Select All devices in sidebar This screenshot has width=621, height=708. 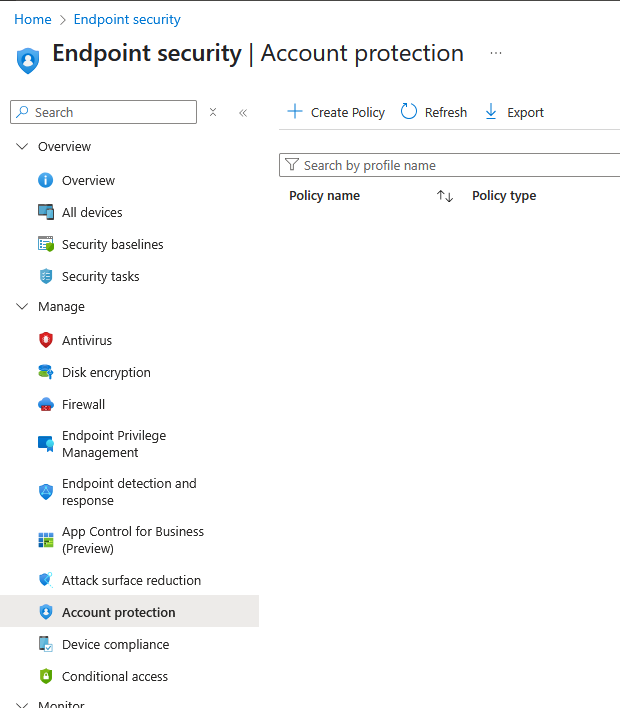click(92, 213)
